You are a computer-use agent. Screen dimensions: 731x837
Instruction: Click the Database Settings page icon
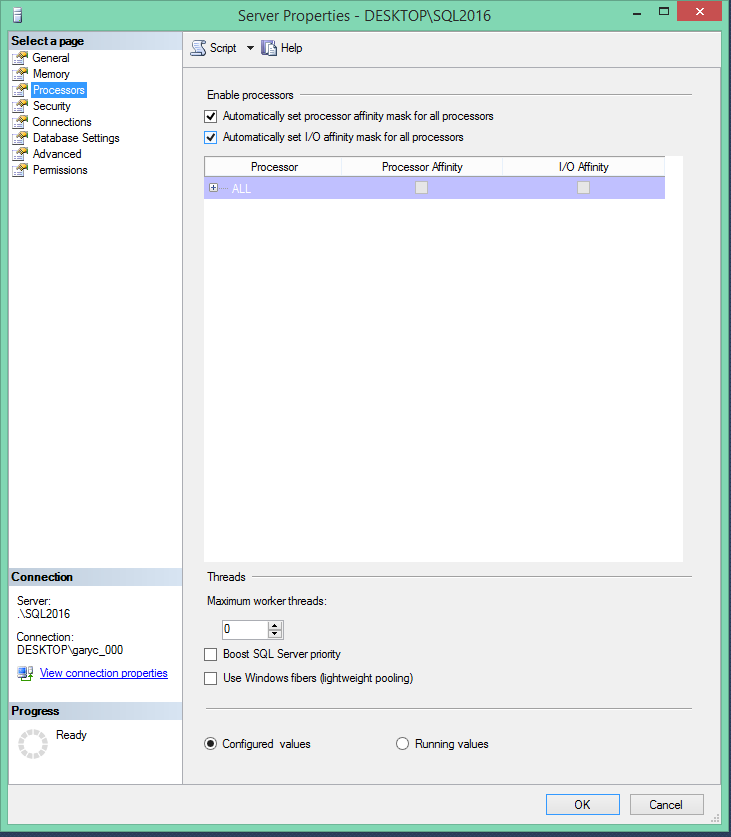(x=20, y=138)
